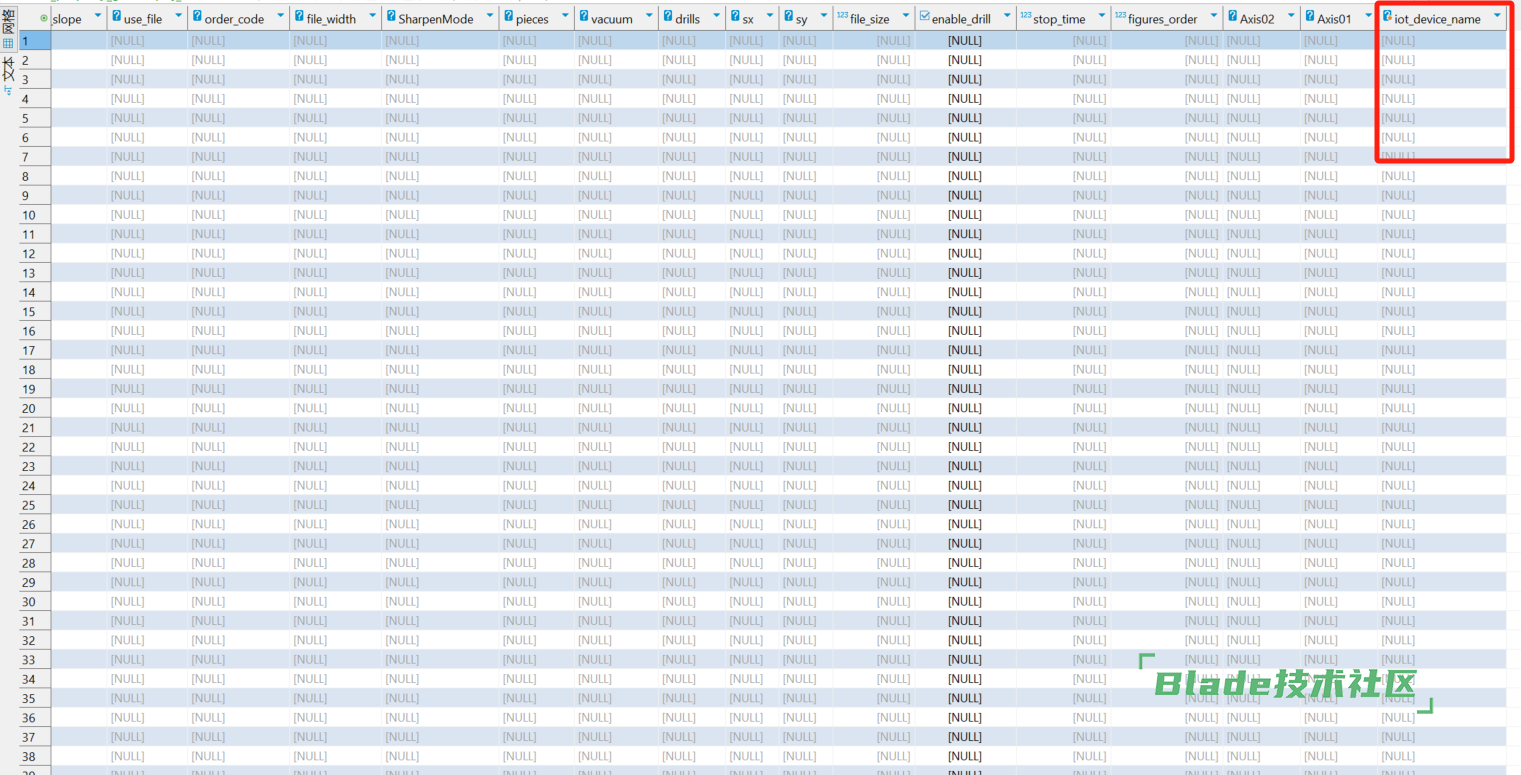Open the vacuum column filter dropdown
The image size is (1521, 775).
pos(646,17)
